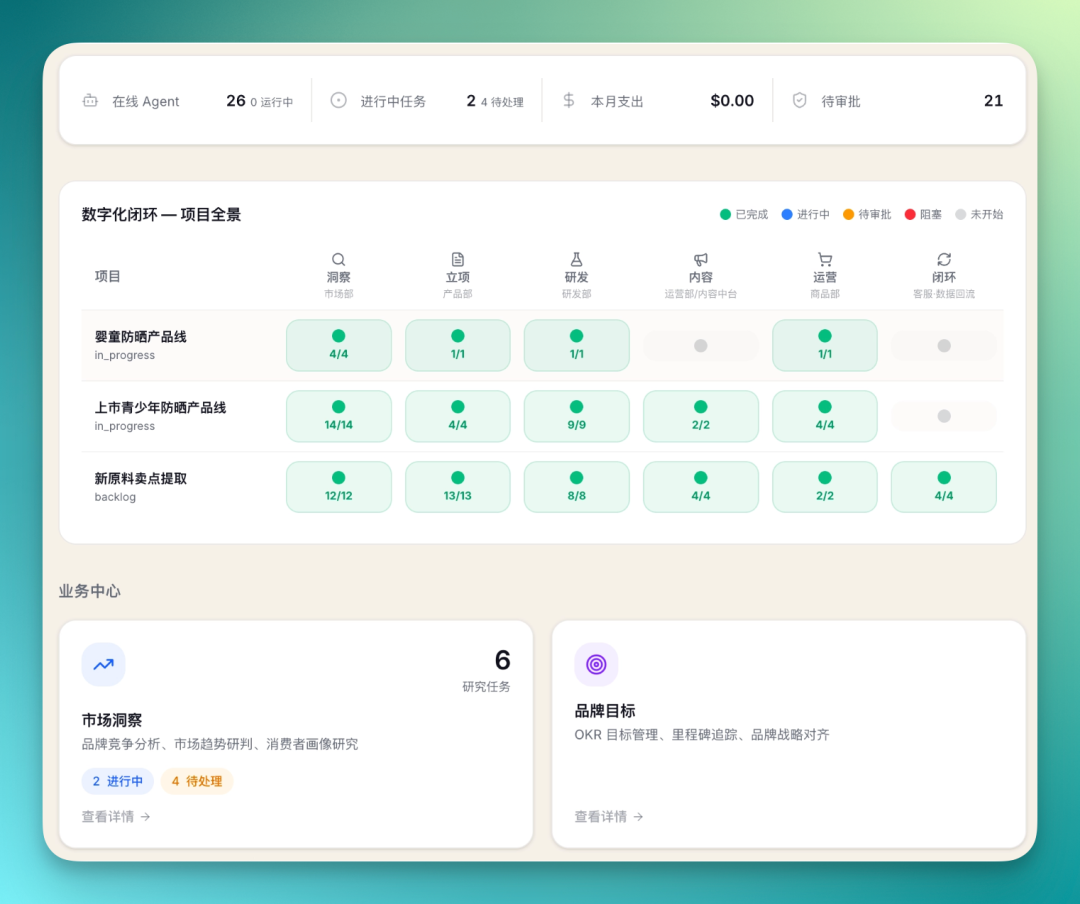Image resolution: width=1080 pixels, height=904 pixels.
Task: Open 新原料卖点提取 闭环 cell 4/4
Action: 944,487
